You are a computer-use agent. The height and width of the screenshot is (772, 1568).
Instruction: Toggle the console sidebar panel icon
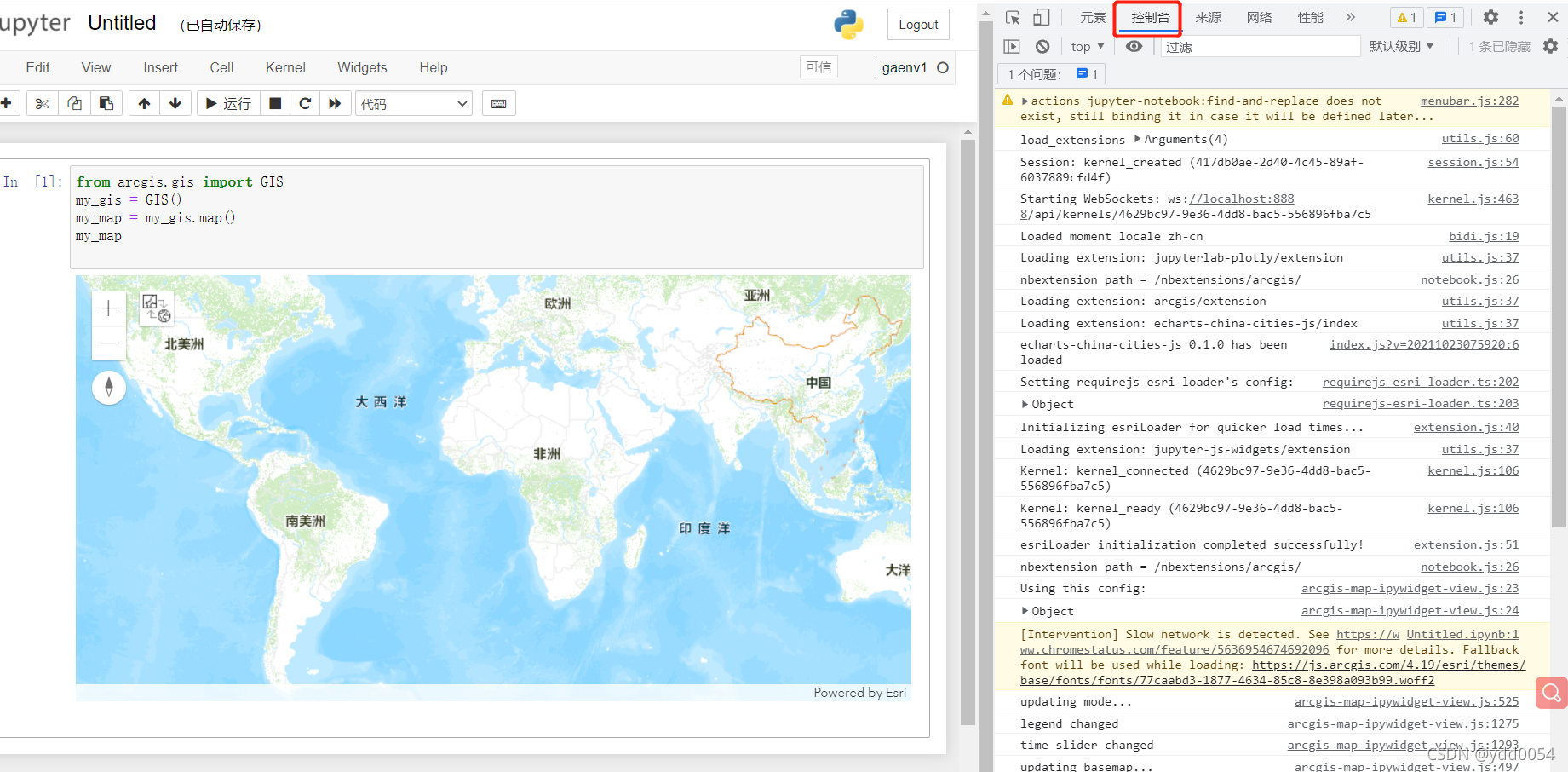pos(1013,46)
